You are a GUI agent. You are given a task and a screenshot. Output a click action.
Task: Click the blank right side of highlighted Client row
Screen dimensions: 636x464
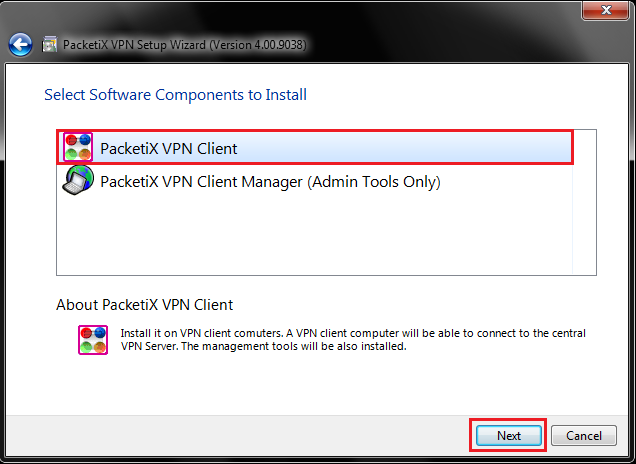(x=404, y=148)
